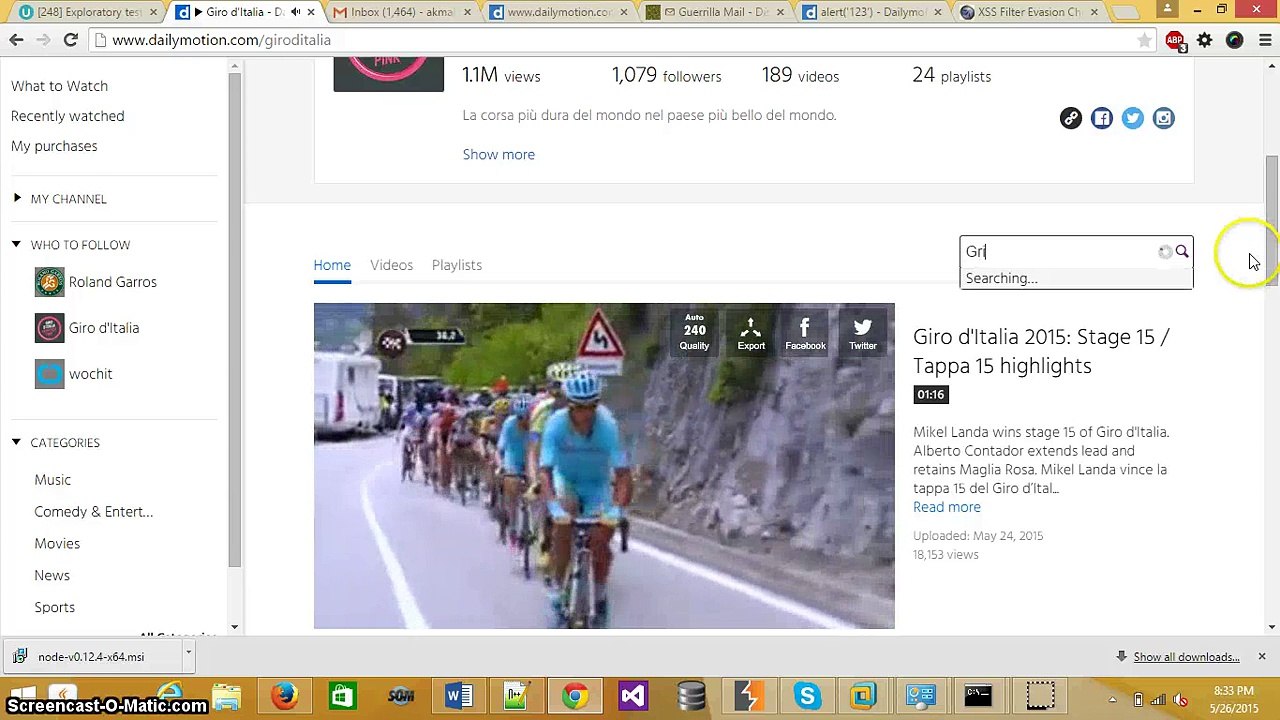This screenshot has width=1280, height=720.
Task: Open the channel's Instagram page icon
Action: [1163, 118]
